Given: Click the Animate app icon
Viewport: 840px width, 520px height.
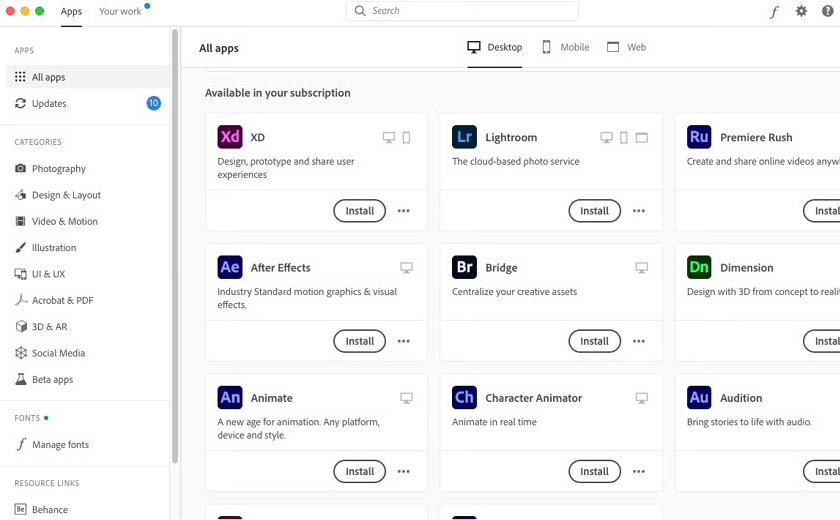Looking at the screenshot, I should tap(230, 397).
